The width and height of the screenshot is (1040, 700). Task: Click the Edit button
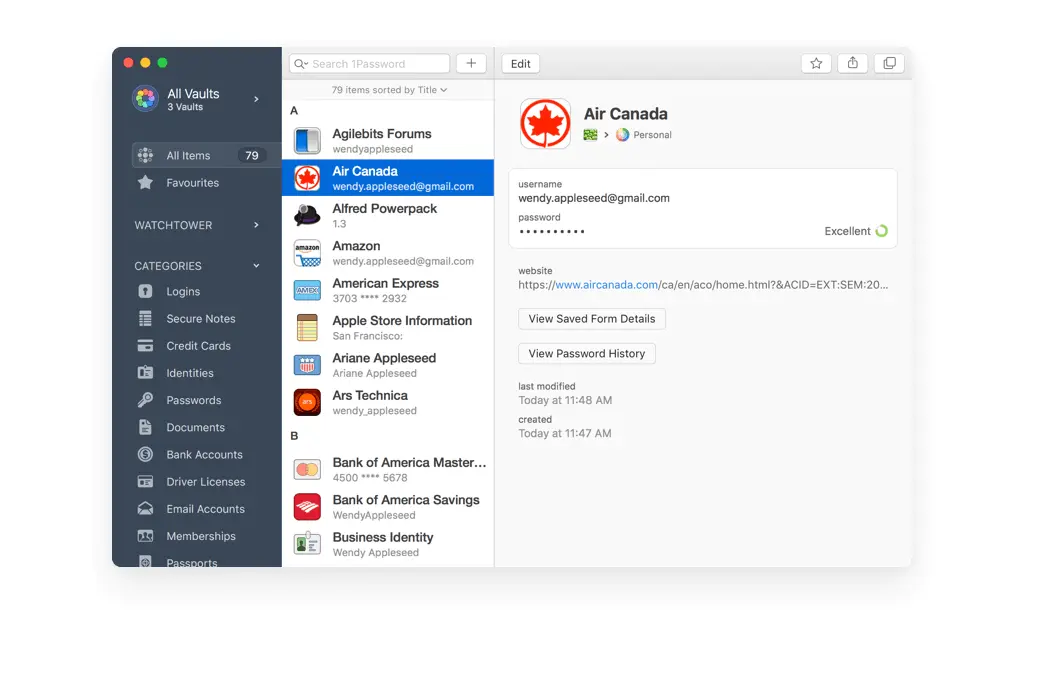[521, 64]
